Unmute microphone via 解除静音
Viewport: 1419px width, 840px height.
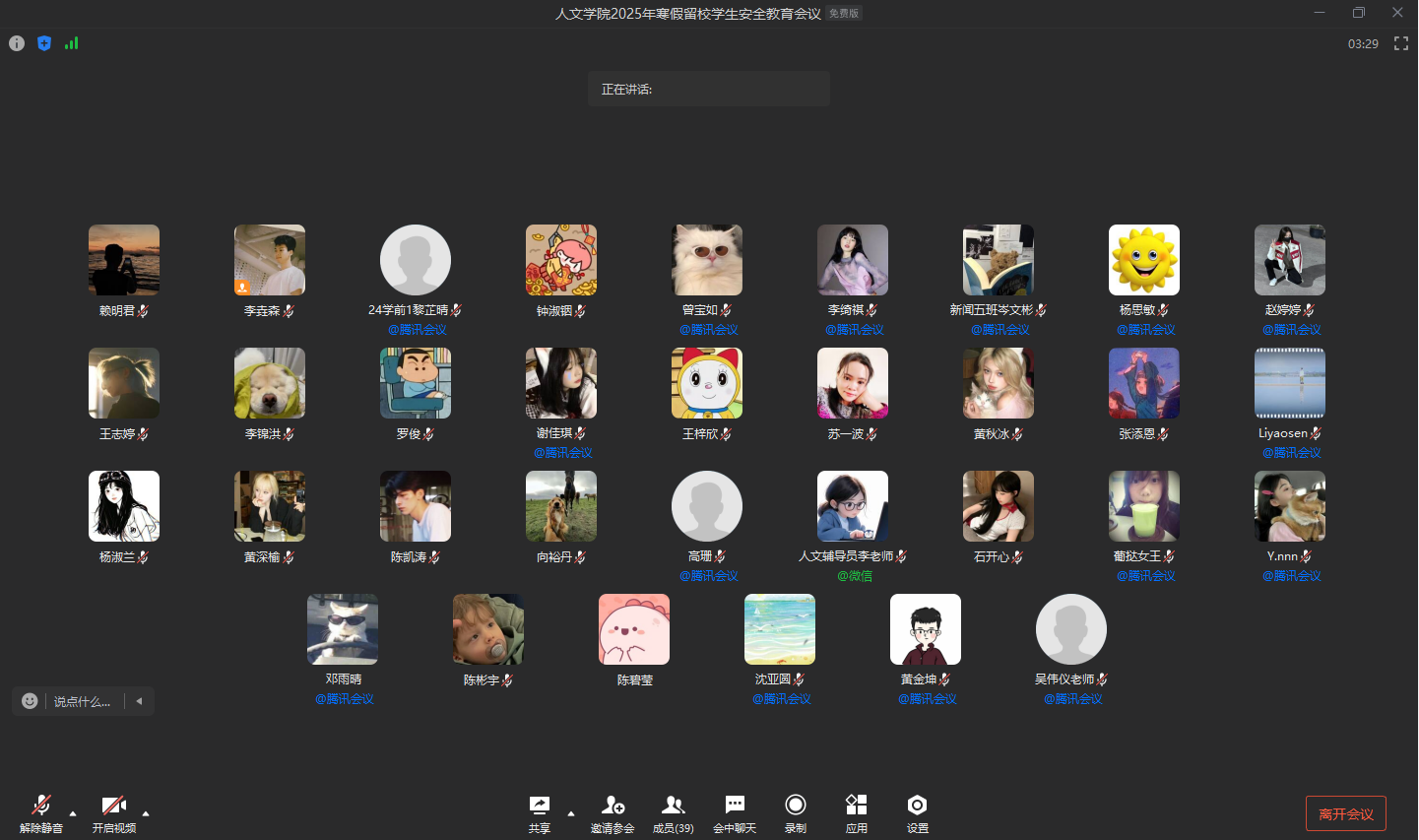[41, 812]
